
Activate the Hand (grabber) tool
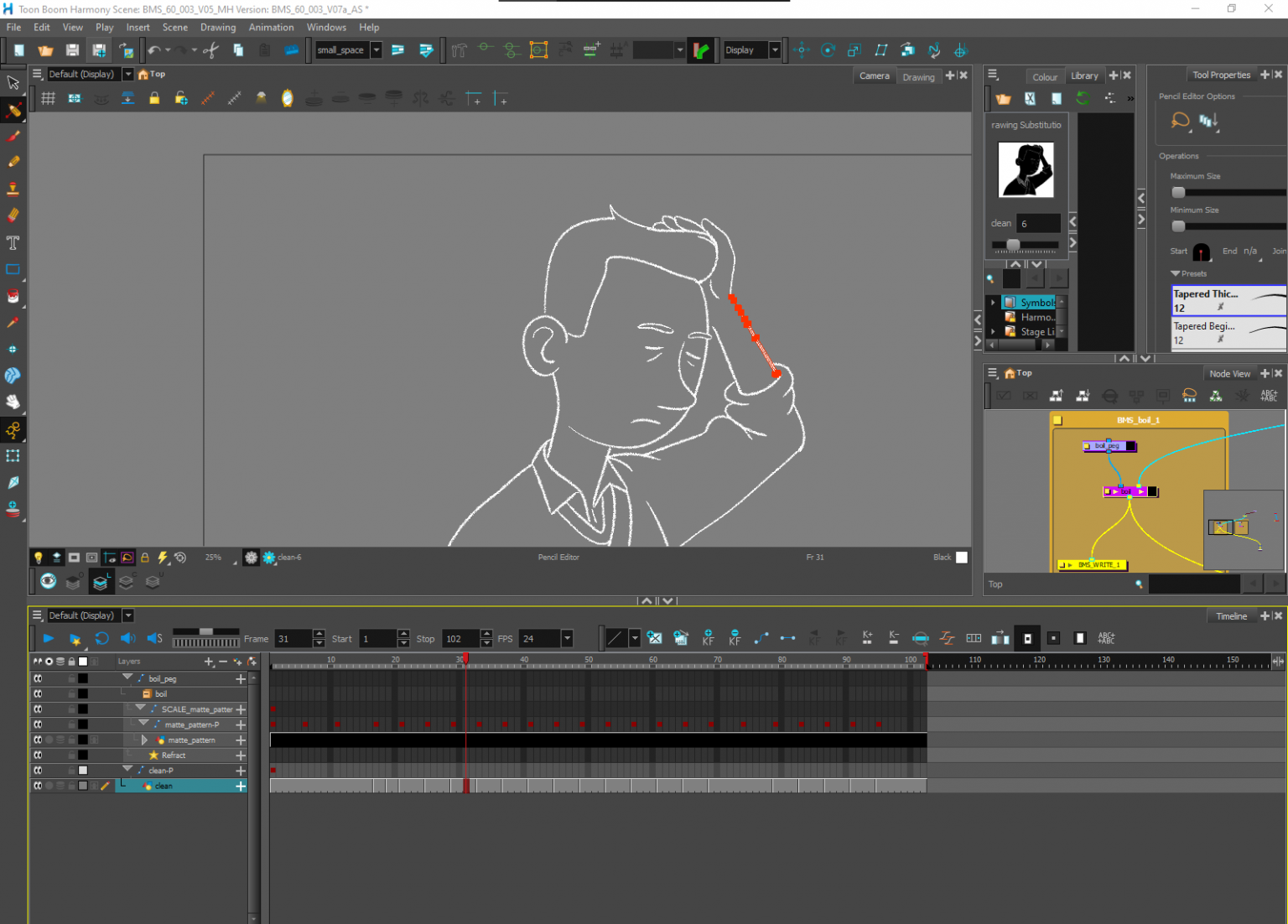(13, 402)
